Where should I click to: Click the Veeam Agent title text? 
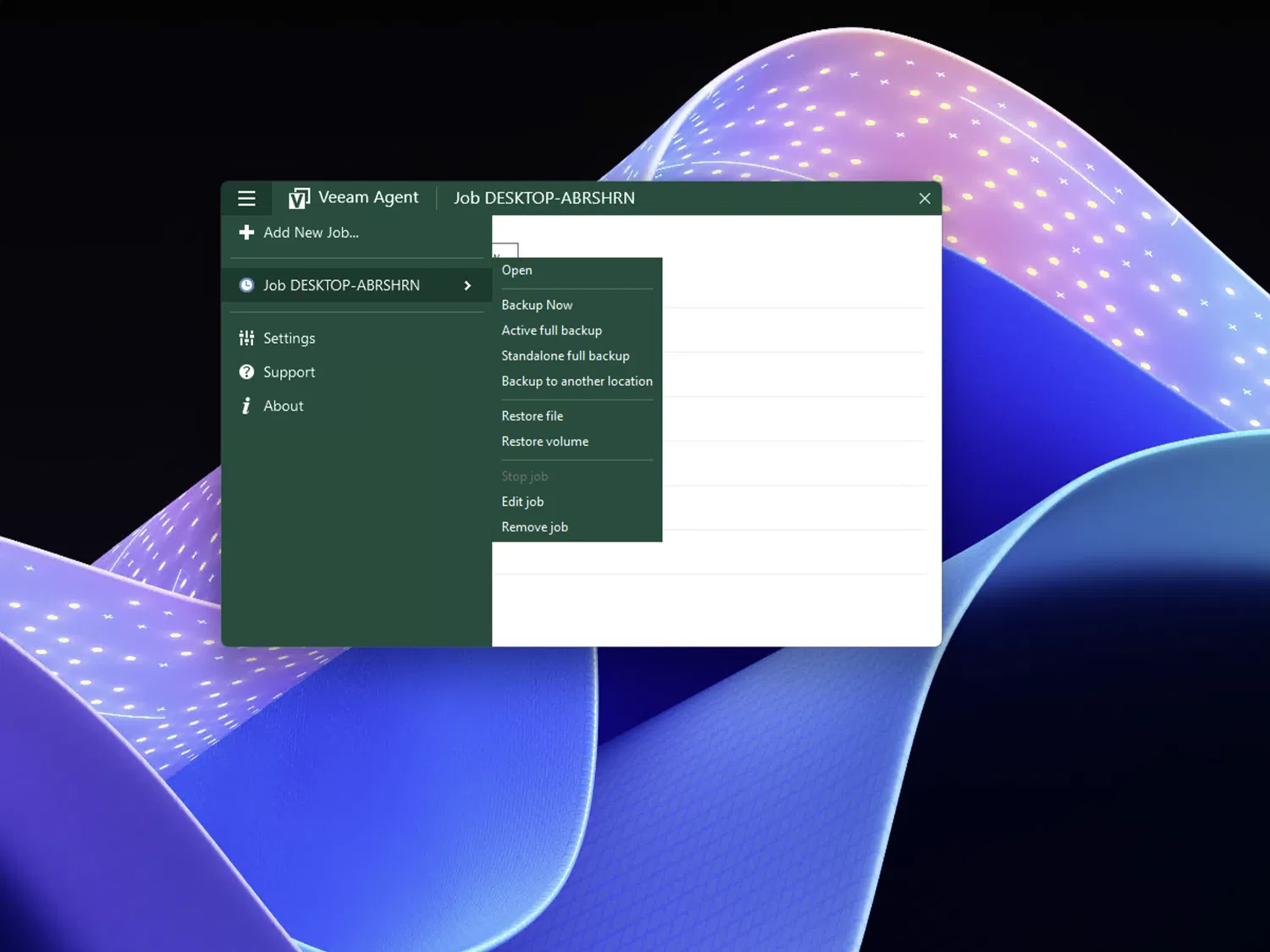pos(368,197)
